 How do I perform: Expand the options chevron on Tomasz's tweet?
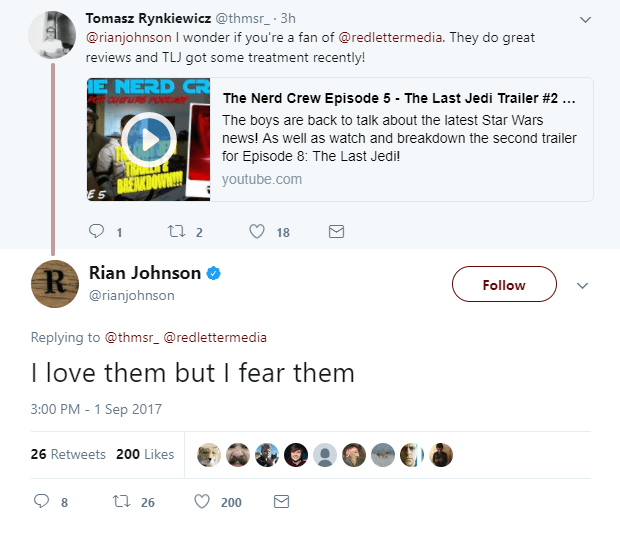pyautogui.click(x=585, y=19)
